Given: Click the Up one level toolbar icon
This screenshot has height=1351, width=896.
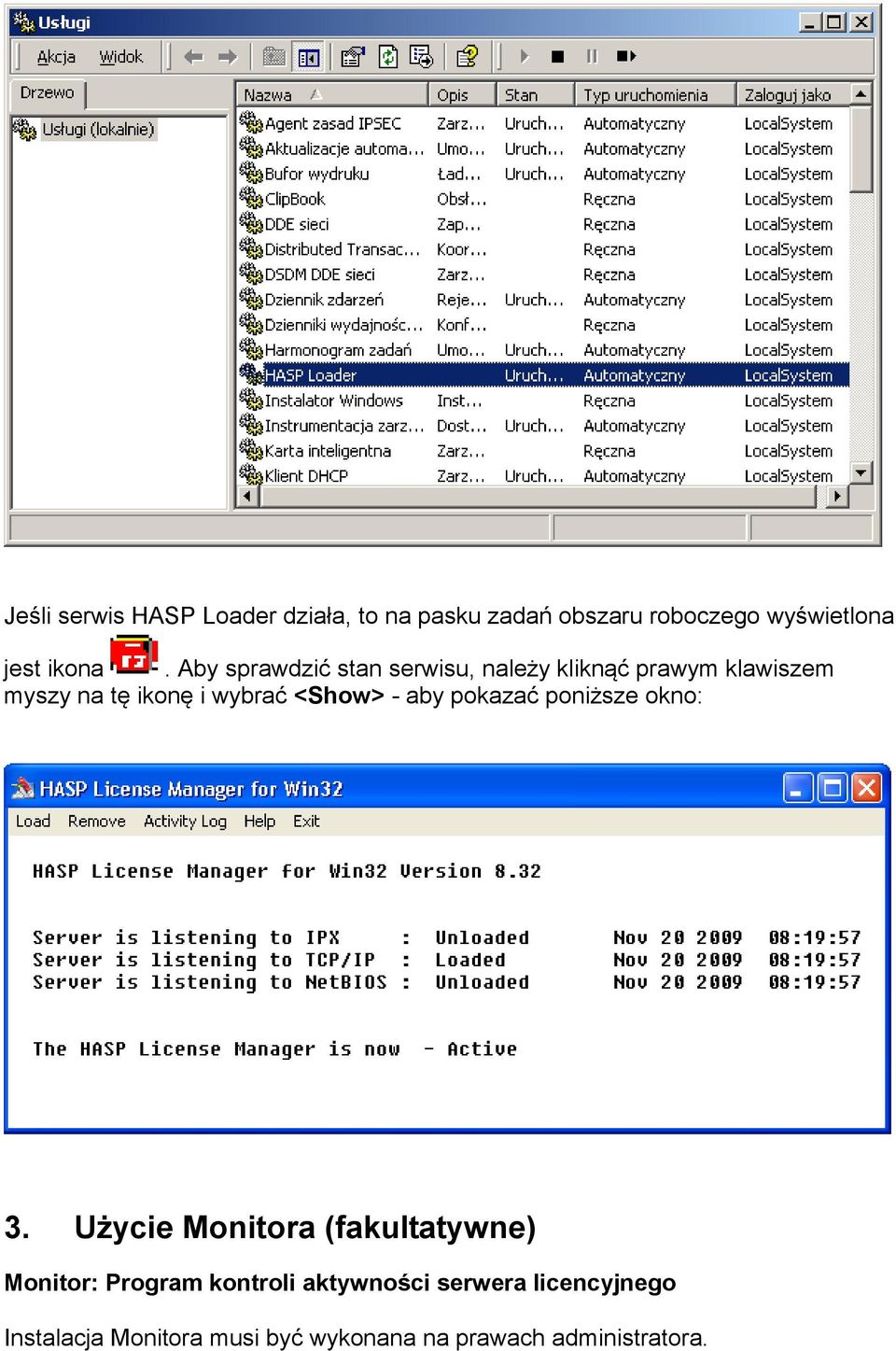Looking at the screenshot, I should click(x=273, y=57).
